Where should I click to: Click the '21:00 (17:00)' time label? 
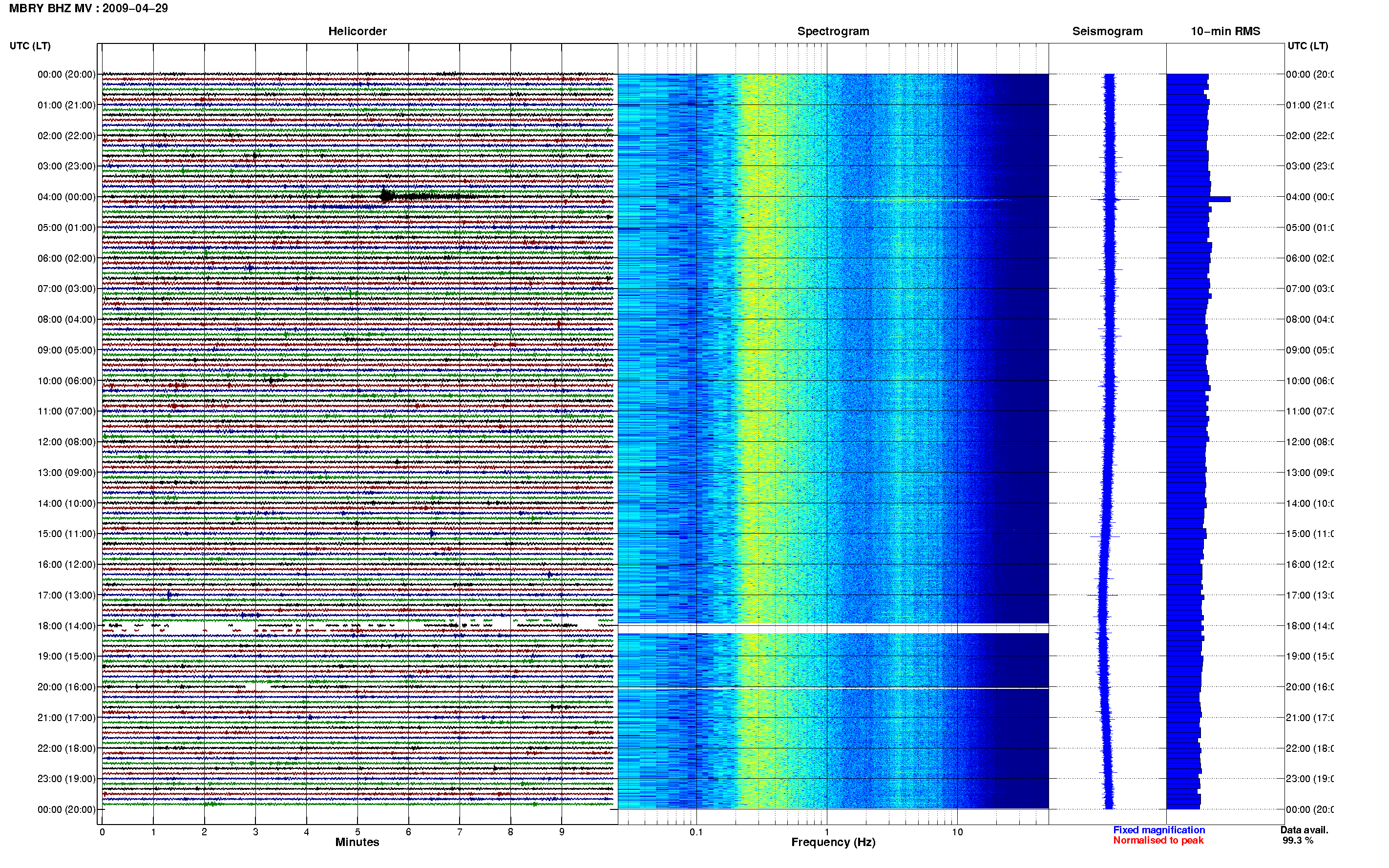66,718
